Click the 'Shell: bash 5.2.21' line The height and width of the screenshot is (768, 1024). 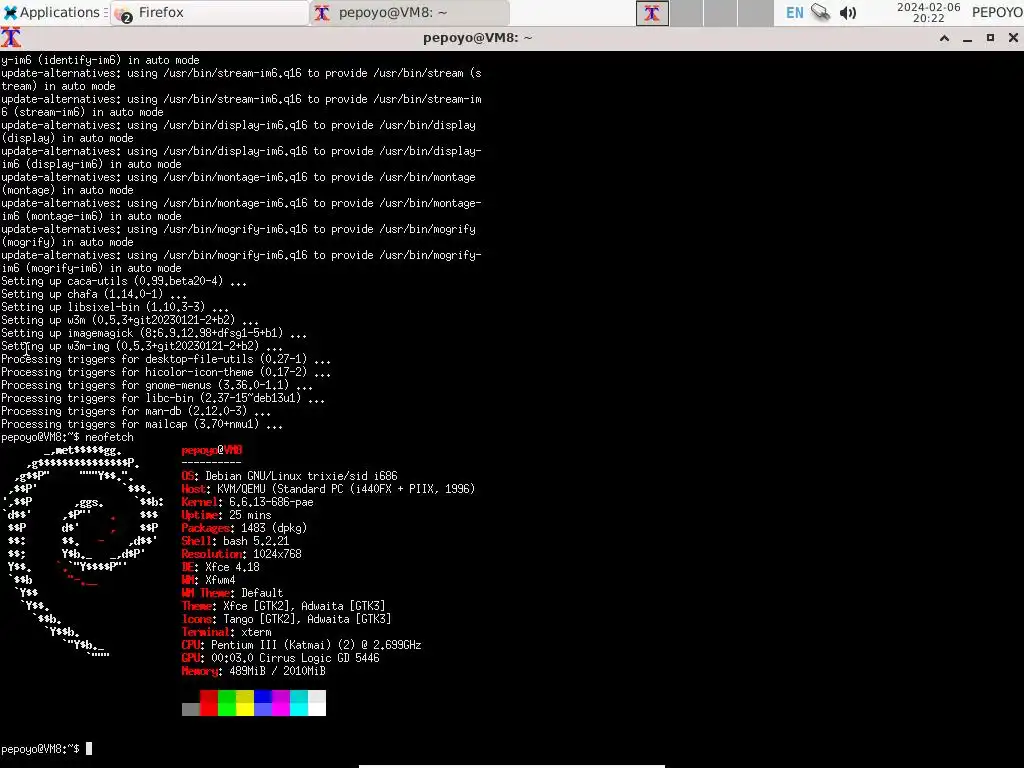(x=235, y=541)
